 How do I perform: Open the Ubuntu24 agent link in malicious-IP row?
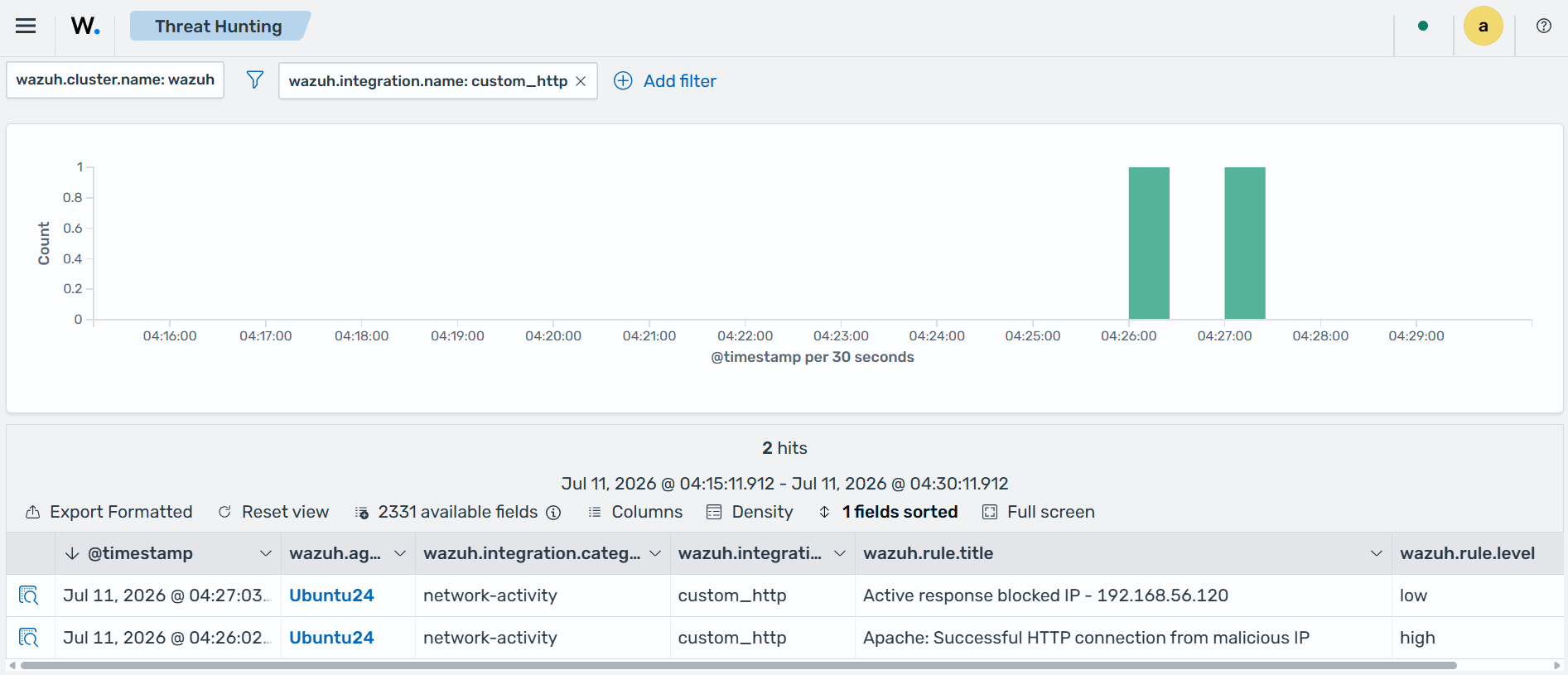331,638
